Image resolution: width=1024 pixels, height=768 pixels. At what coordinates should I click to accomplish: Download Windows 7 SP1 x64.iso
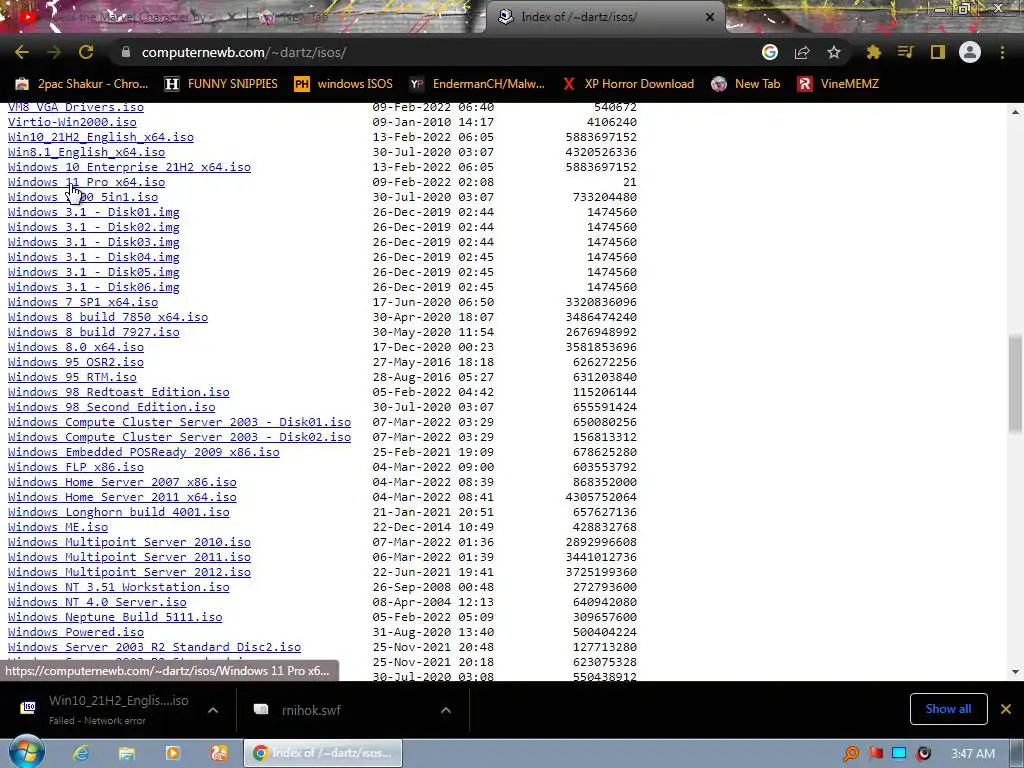point(83,302)
